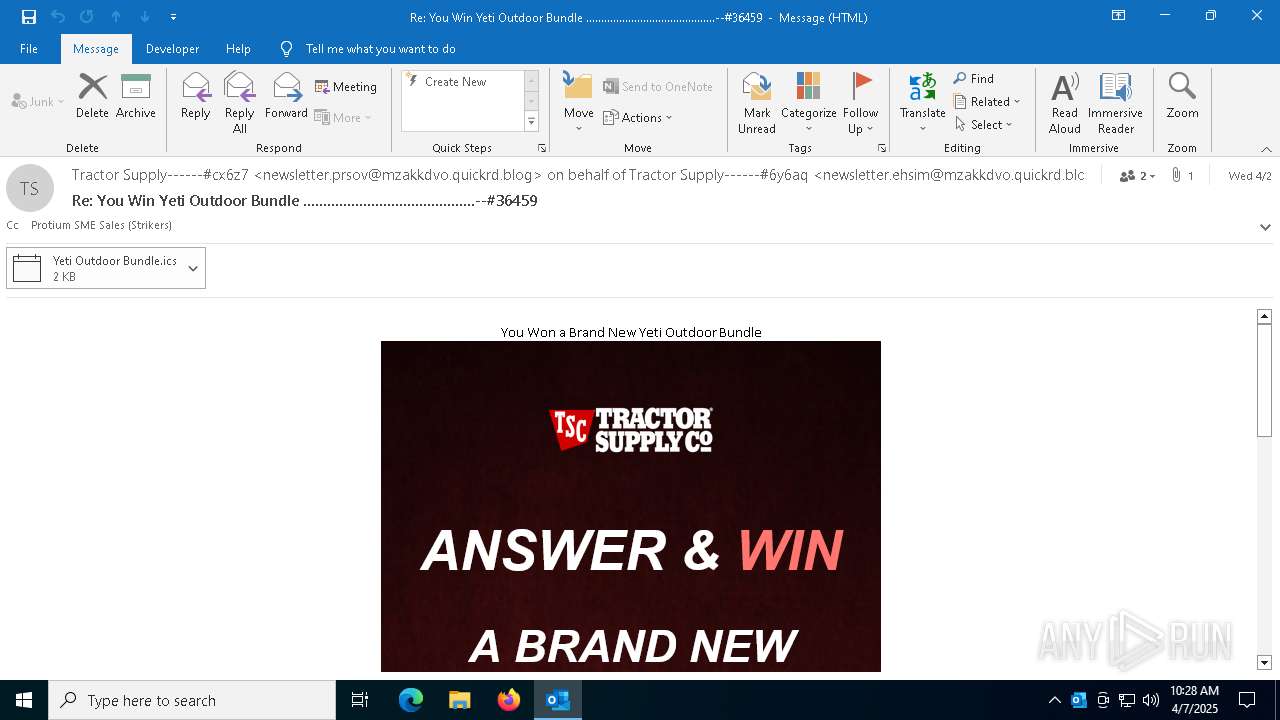Click the Save icon in title bar
Screen dimensions: 1280x720
pyautogui.click(x=29, y=17)
